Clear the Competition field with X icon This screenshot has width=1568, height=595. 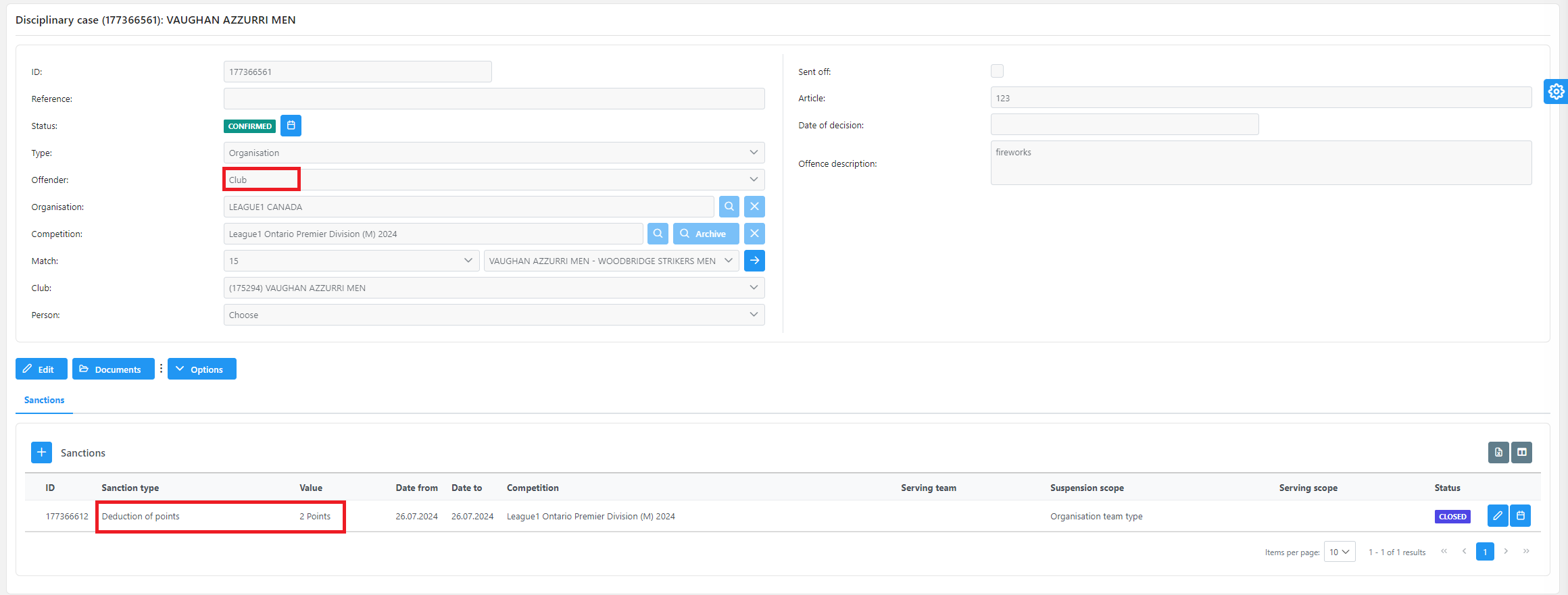[x=754, y=234]
